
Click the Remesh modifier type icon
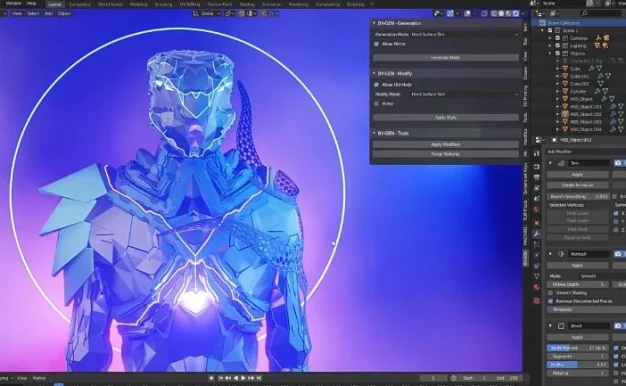tap(561, 254)
